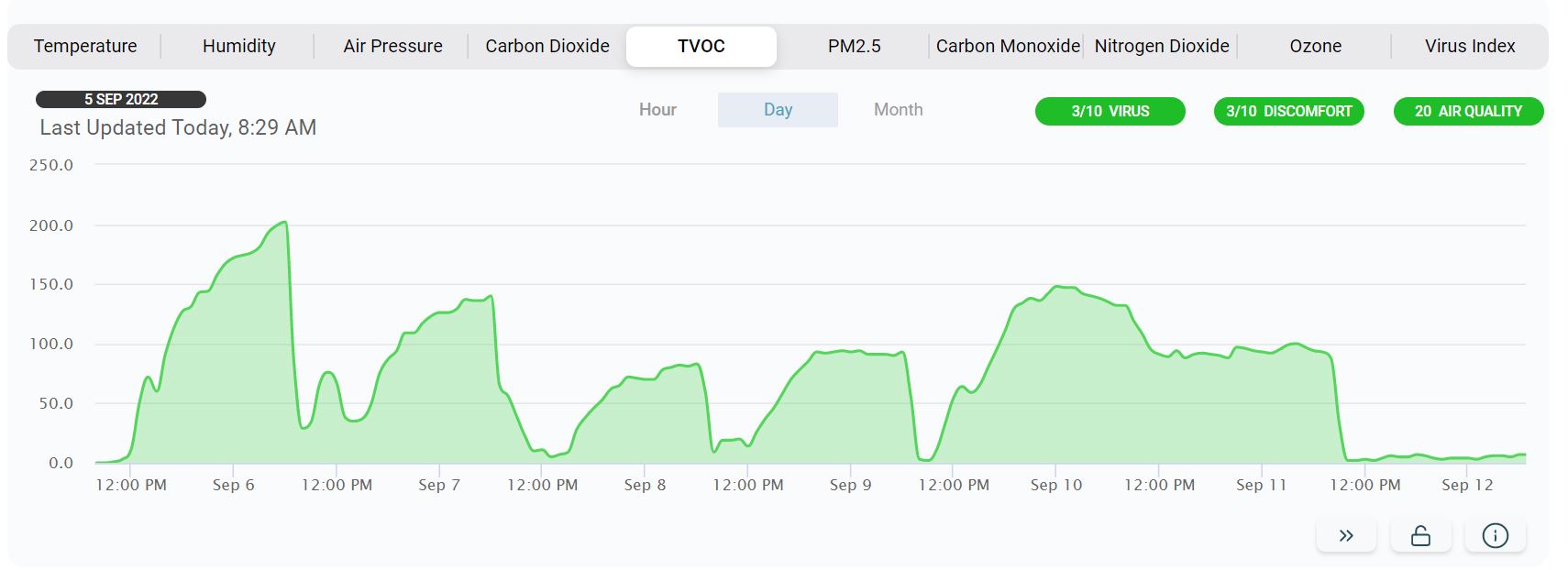Open the Nitrogen Dioxide tab
The width and height of the screenshot is (1568, 570).
pos(1162,46)
